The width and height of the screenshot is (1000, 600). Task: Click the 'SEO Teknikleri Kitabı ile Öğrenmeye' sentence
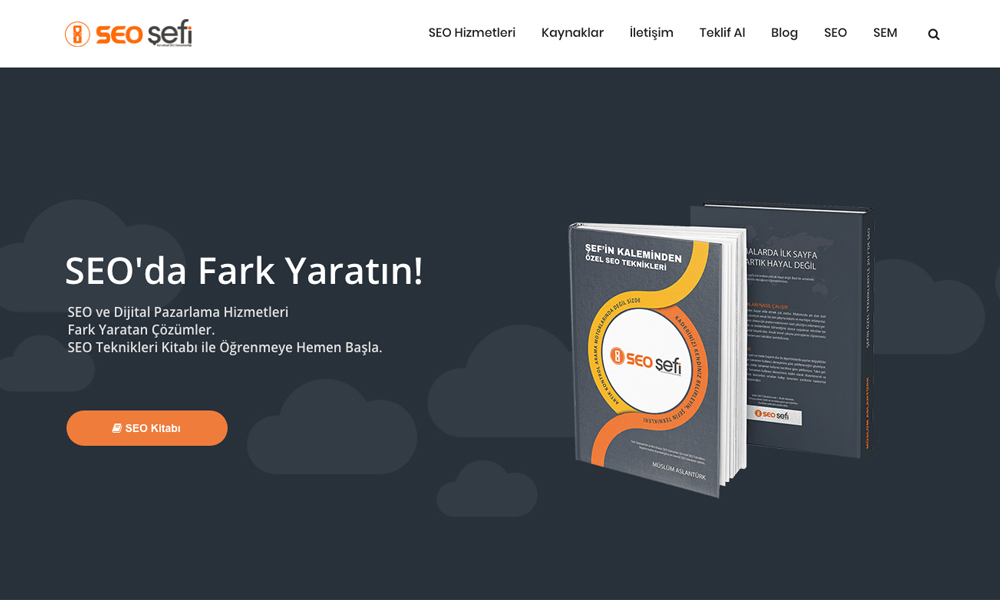coord(224,347)
